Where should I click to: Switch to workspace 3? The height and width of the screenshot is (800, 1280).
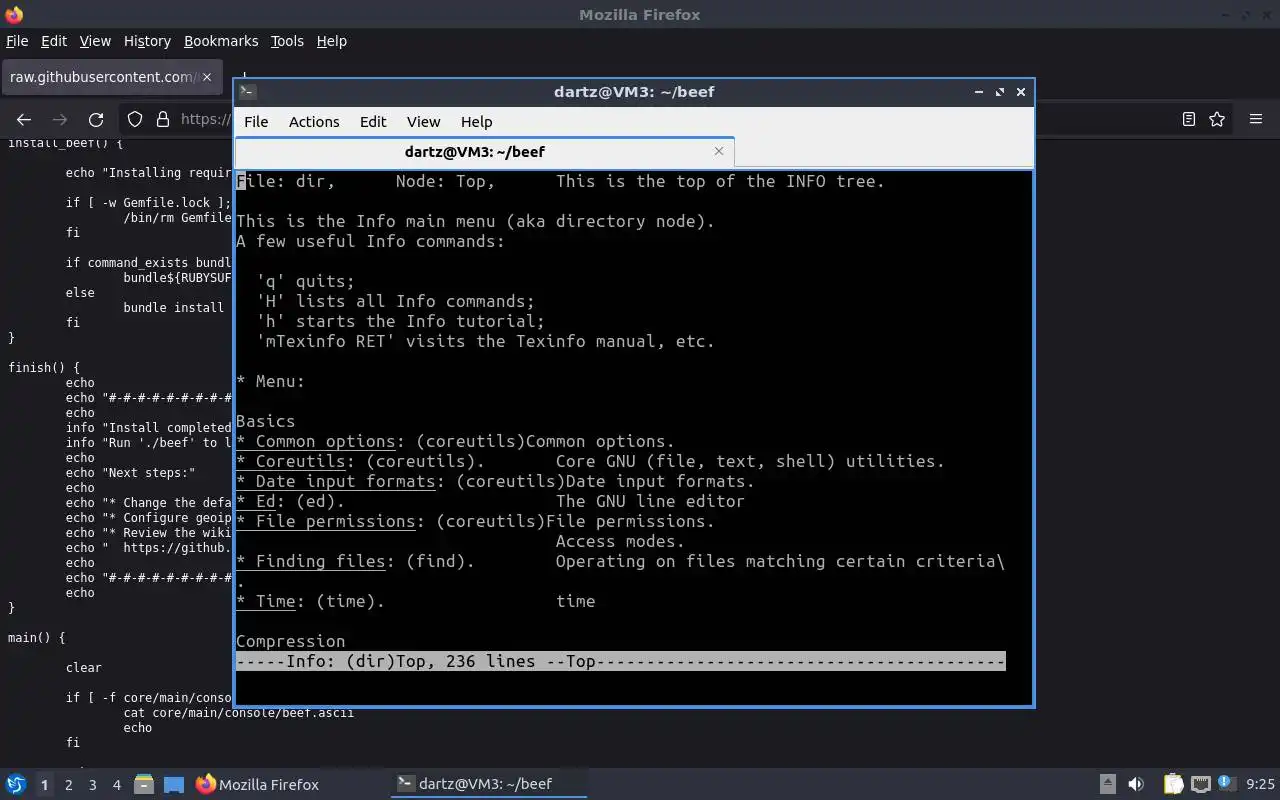93,785
